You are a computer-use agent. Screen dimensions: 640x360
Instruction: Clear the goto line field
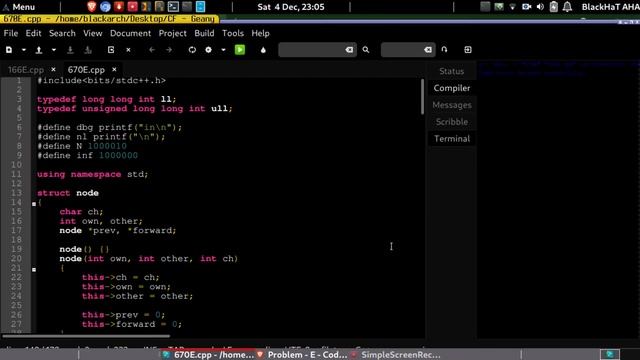pos(428,50)
